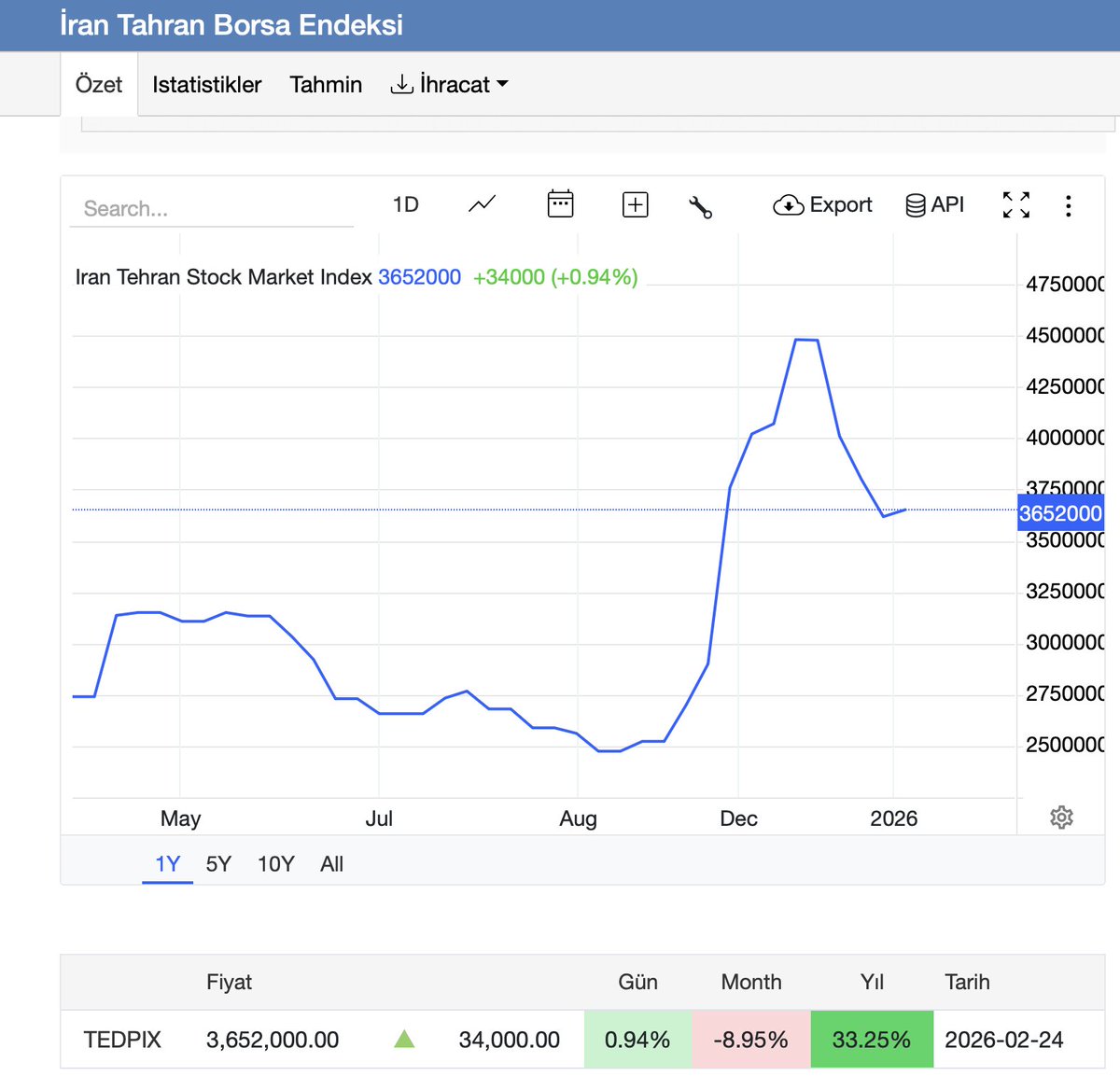Click the TEDPIX row label
Image resolution: width=1120 pixels, height=1076 pixels.
[122, 1040]
